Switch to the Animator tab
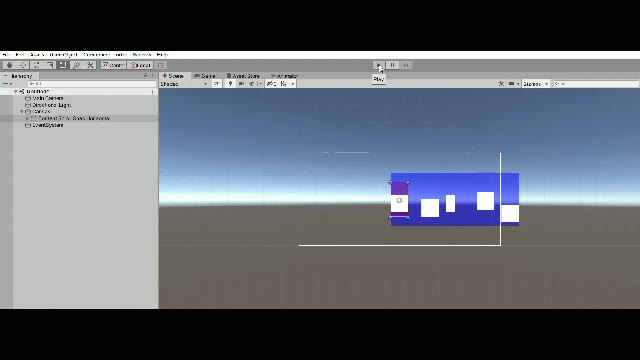640x360 pixels. tap(285, 76)
